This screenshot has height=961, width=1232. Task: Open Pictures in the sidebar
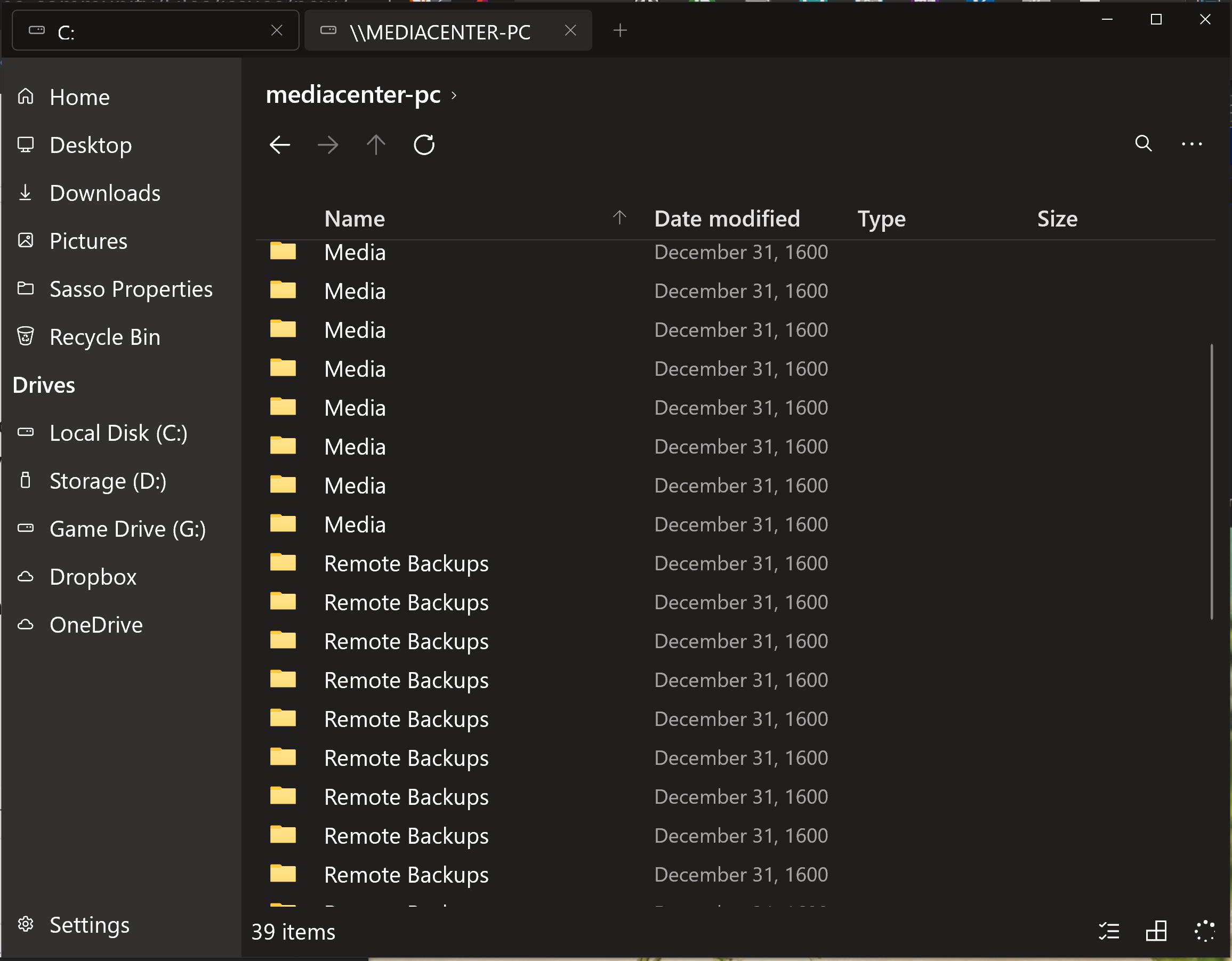120,241
